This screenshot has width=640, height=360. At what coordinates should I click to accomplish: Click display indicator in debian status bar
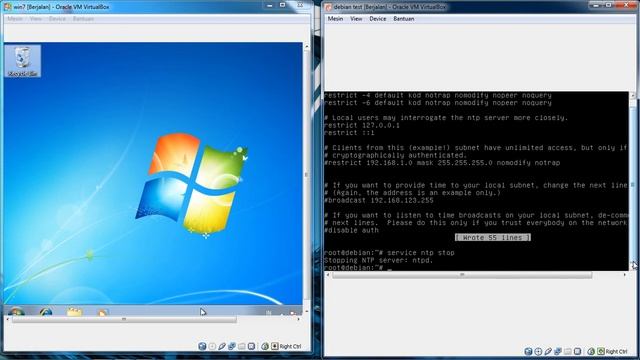coord(578,351)
